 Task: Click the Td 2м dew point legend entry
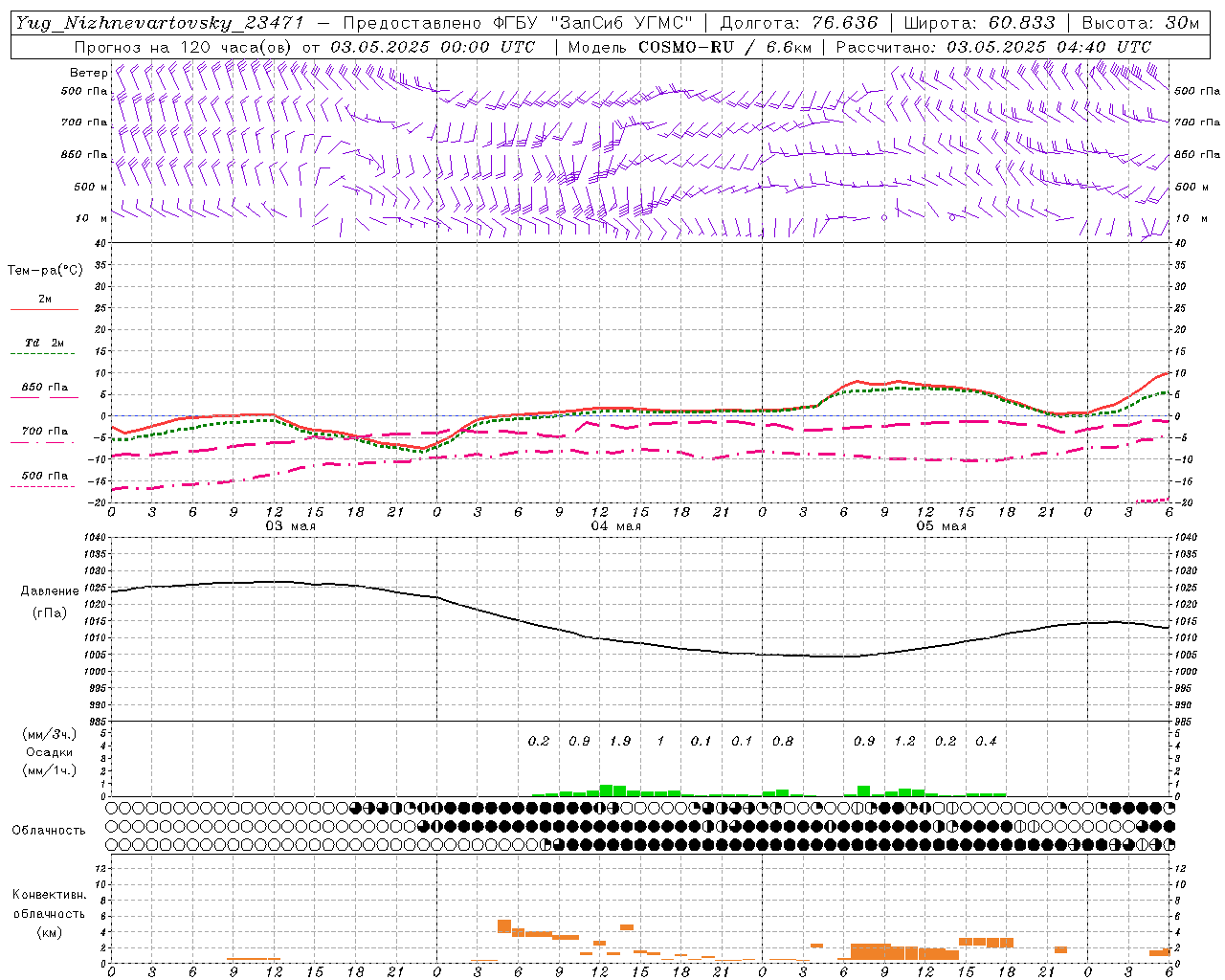point(45,343)
